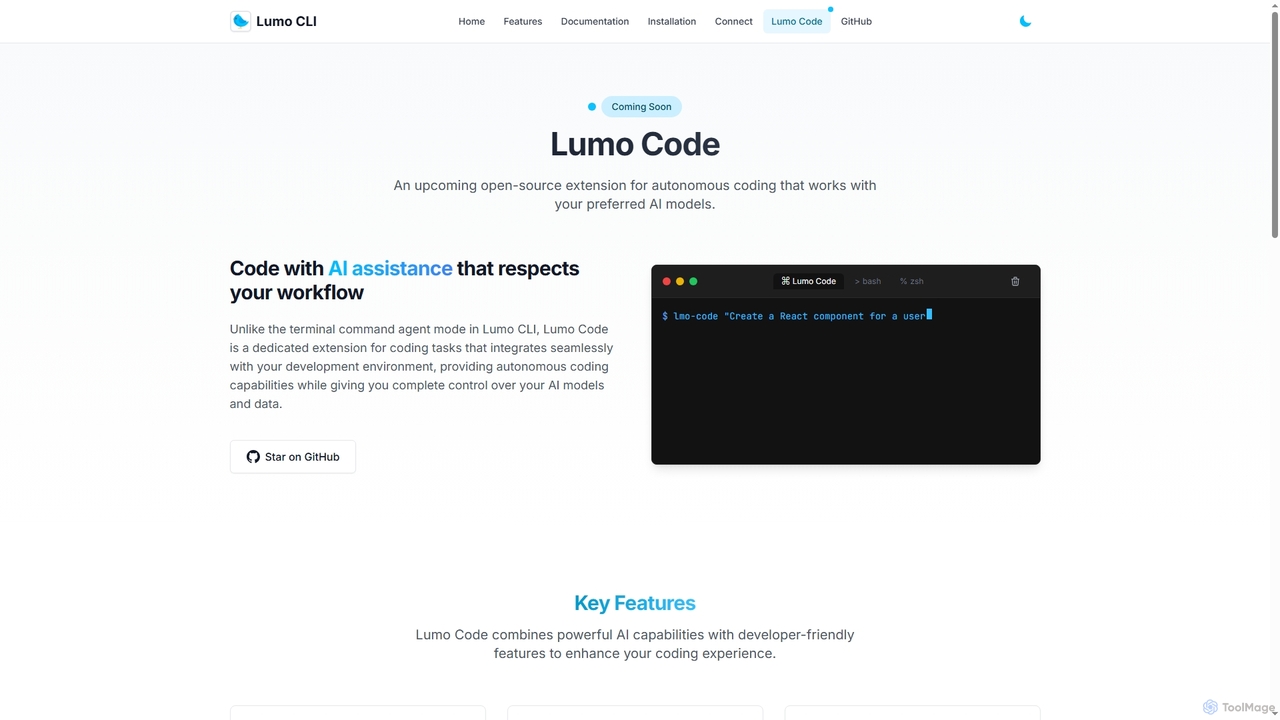Open the GitHub nav link
The height and width of the screenshot is (720, 1280).
coord(856,21)
